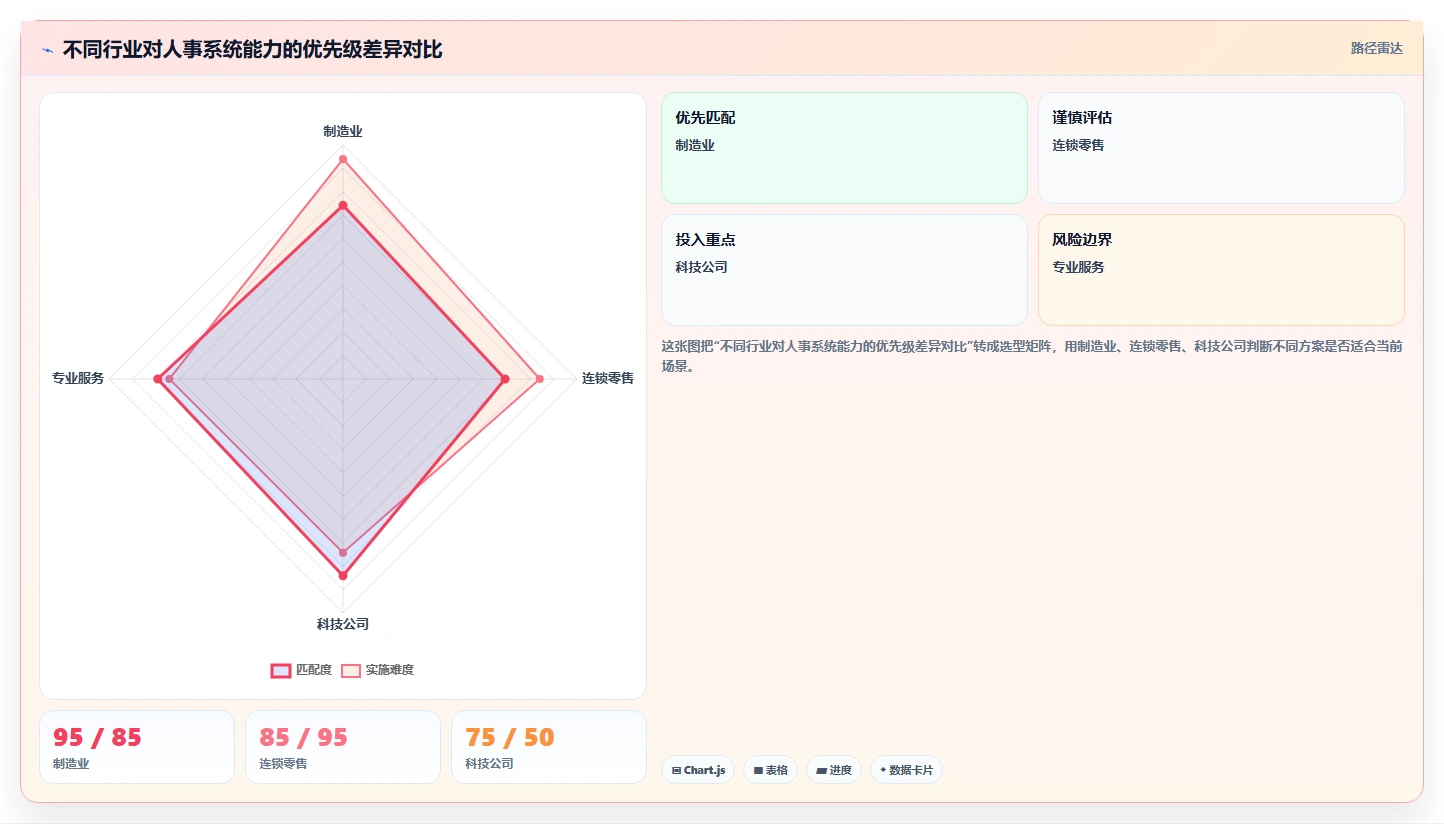The width and height of the screenshot is (1444, 824).
Task: Click the 实施难度 data point on 连锁零售 axis
Action: 540,379
